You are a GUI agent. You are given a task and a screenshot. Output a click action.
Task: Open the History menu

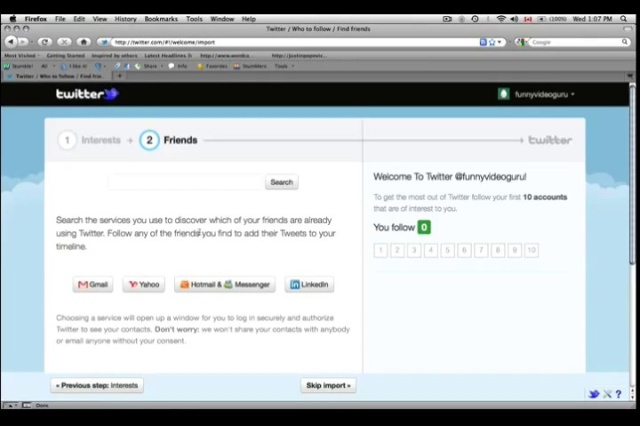click(125, 19)
